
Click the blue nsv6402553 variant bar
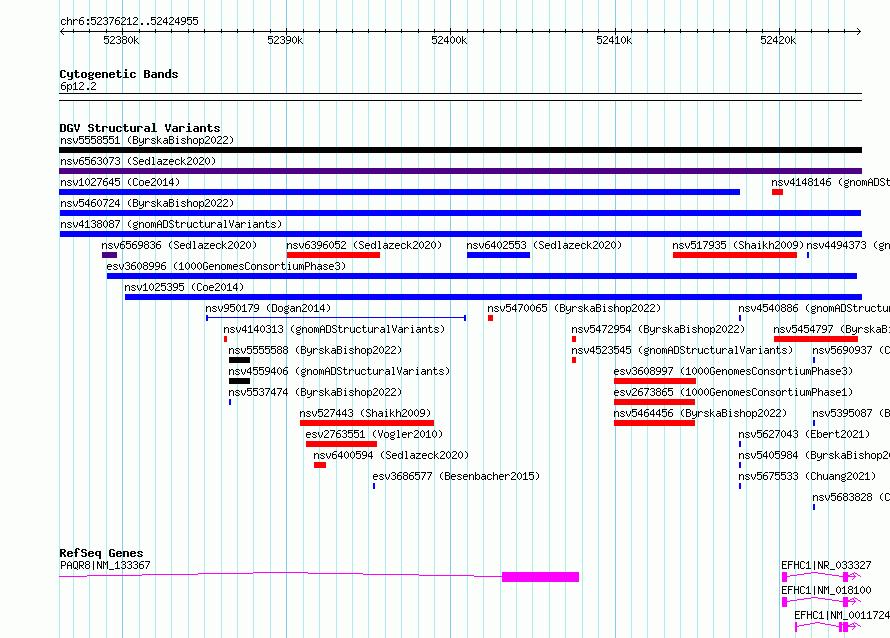[x=498, y=255]
